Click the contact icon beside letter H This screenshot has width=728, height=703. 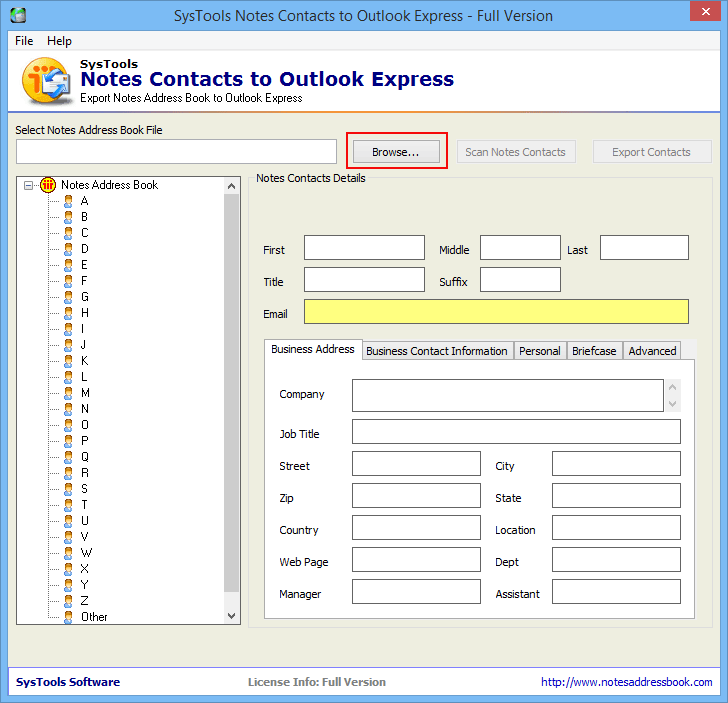68,313
